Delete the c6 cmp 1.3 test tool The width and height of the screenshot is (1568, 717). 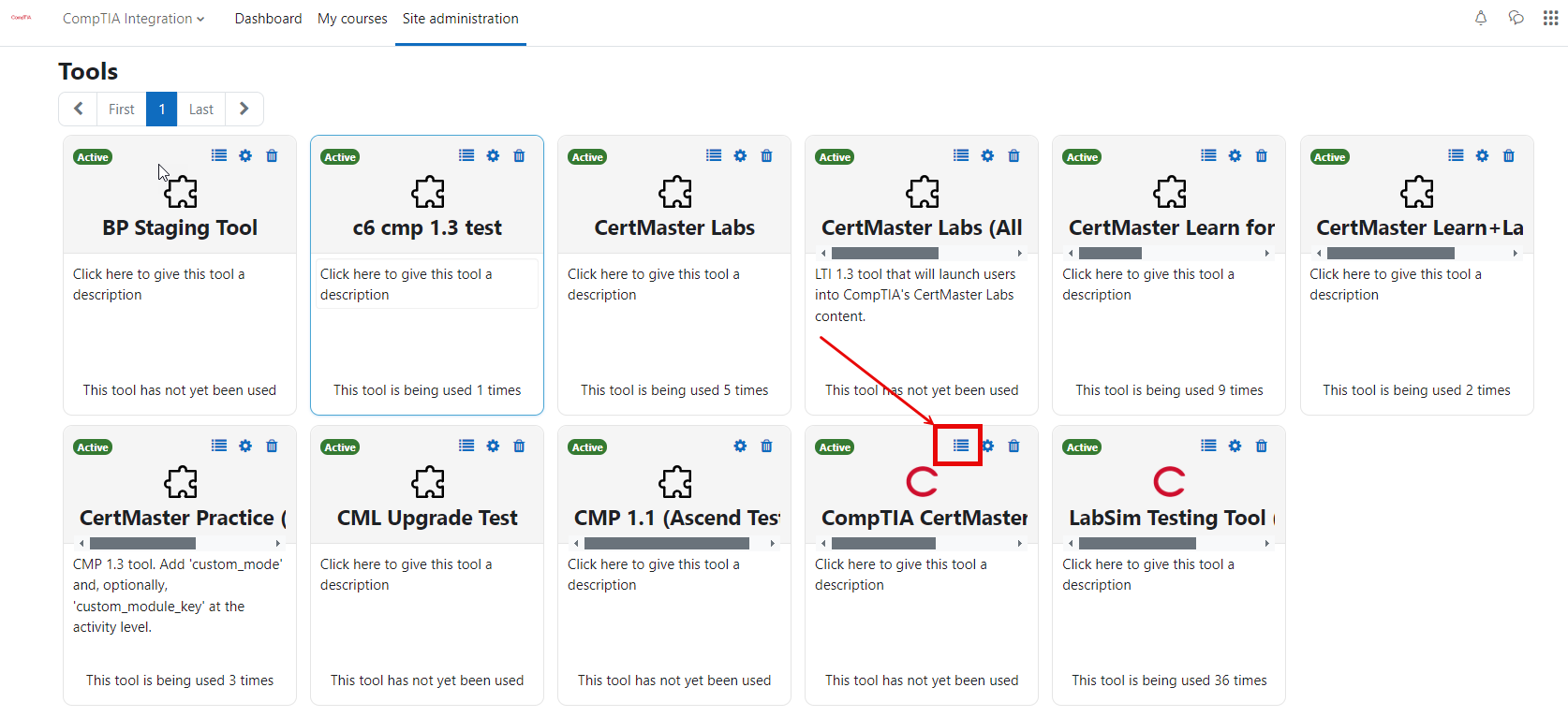tap(519, 155)
